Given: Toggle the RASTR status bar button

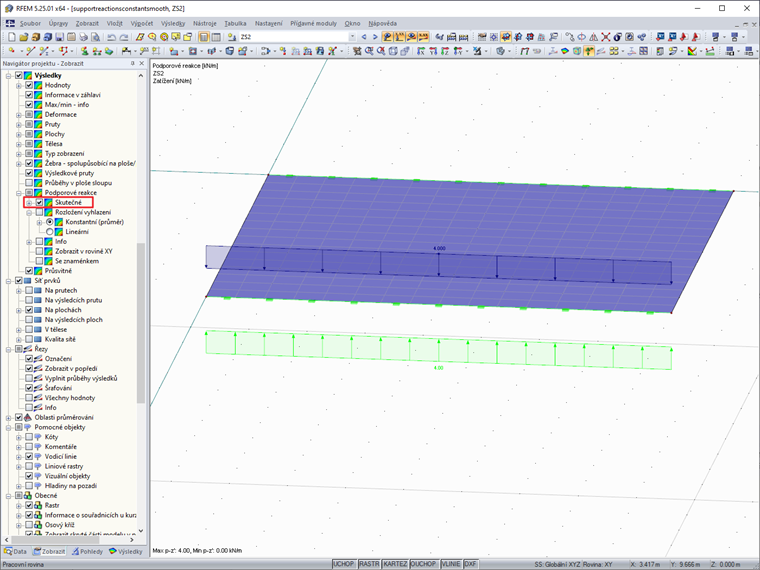Looking at the screenshot, I should tap(369, 564).
